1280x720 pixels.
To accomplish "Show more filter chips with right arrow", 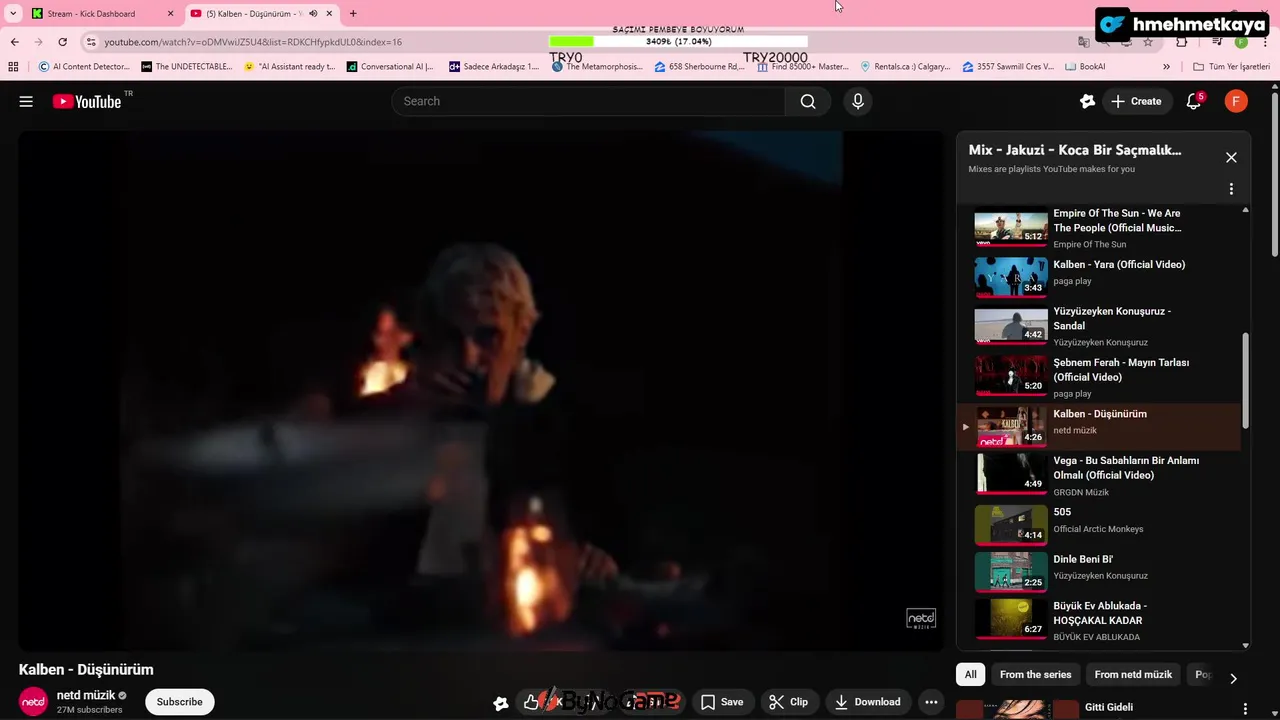I will click(1233, 678).
